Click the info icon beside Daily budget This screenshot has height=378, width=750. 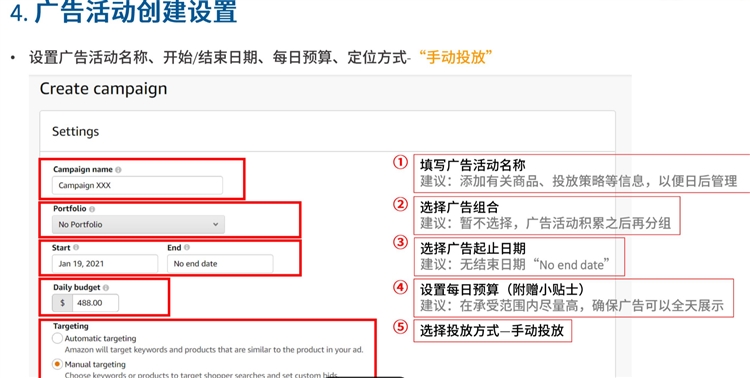[106, 288]
